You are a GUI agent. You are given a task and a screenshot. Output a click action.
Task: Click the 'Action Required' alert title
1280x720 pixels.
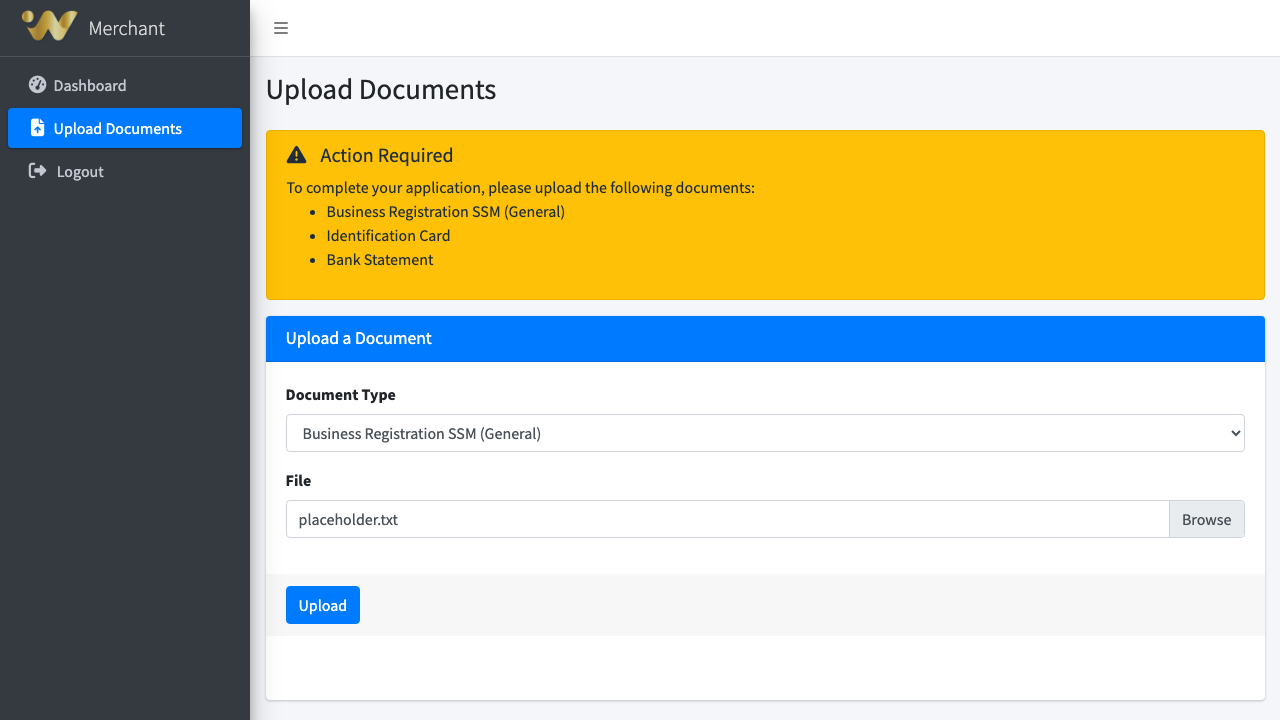click(x=386, y=155)
